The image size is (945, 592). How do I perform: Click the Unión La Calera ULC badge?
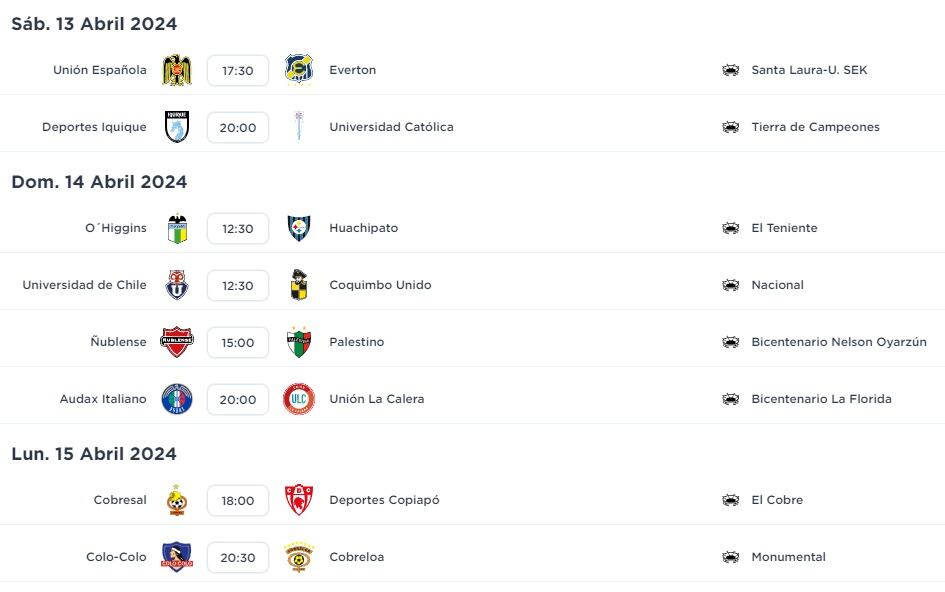(299, 398)
